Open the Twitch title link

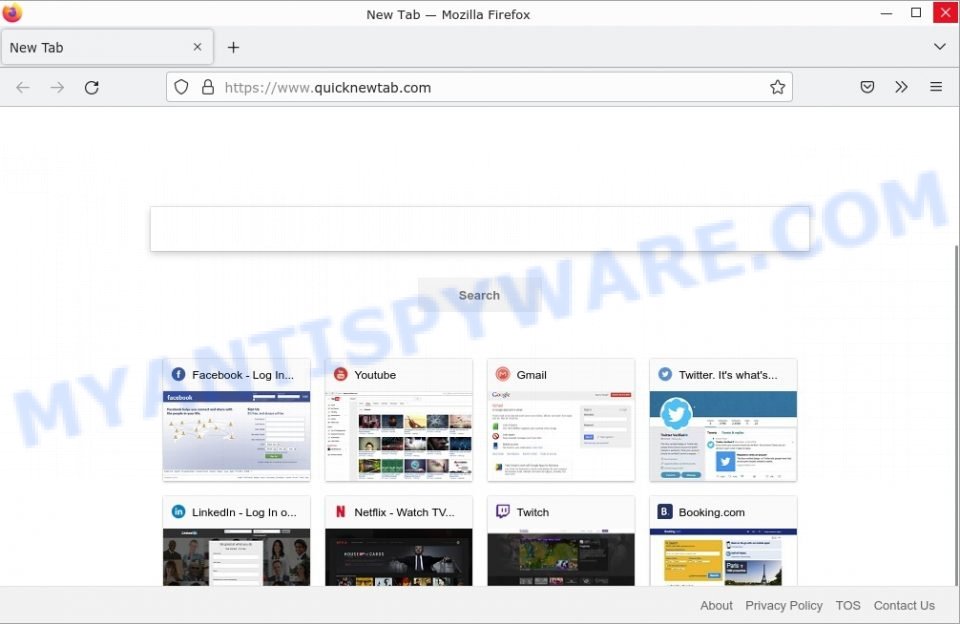[532, 512]
